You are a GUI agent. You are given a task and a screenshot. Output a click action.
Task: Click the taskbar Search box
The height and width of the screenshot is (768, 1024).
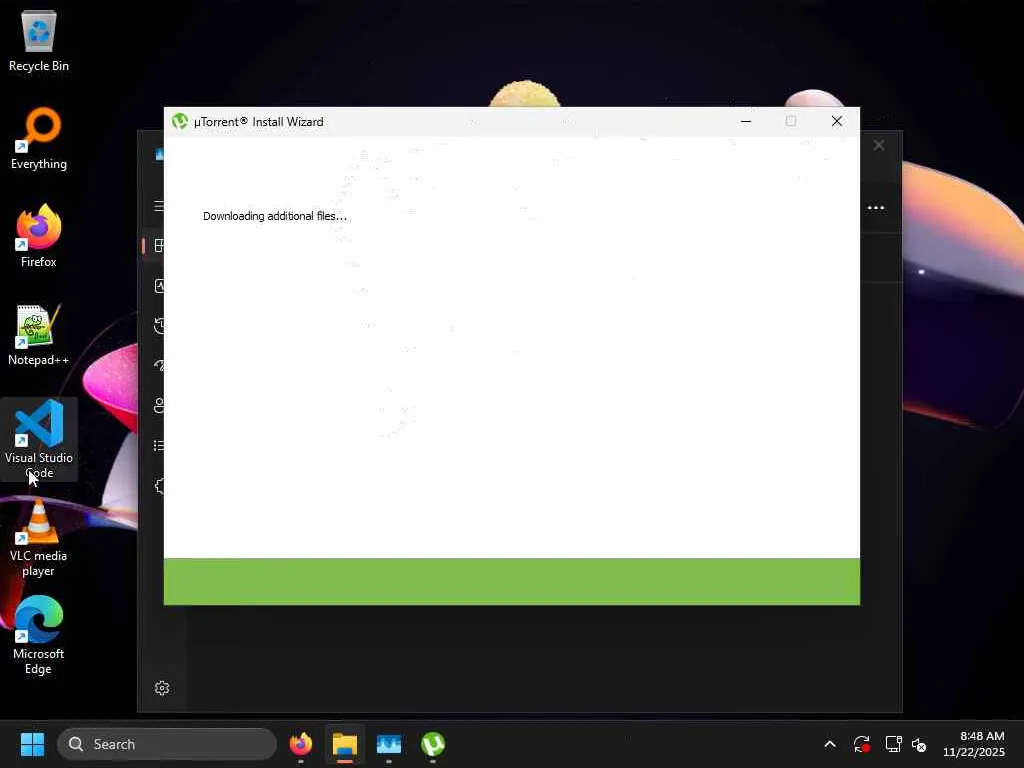coord(167,744)
